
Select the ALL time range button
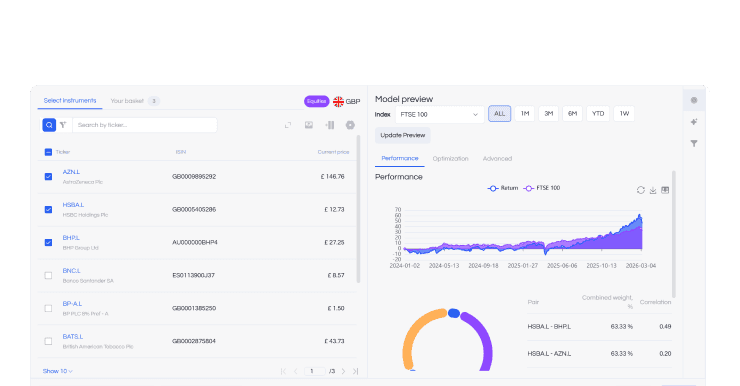499,114
